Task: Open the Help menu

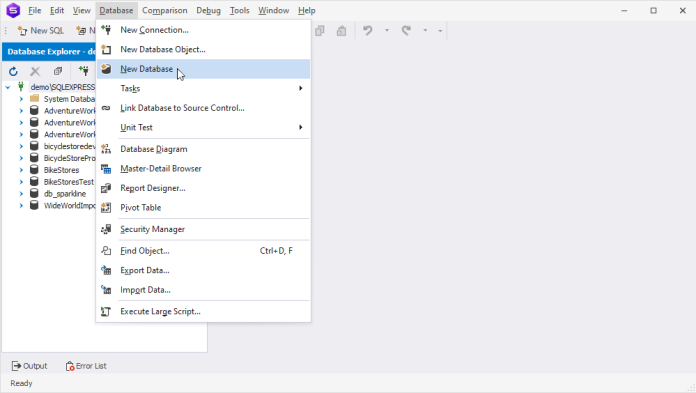Action: [x=307, y=10]
